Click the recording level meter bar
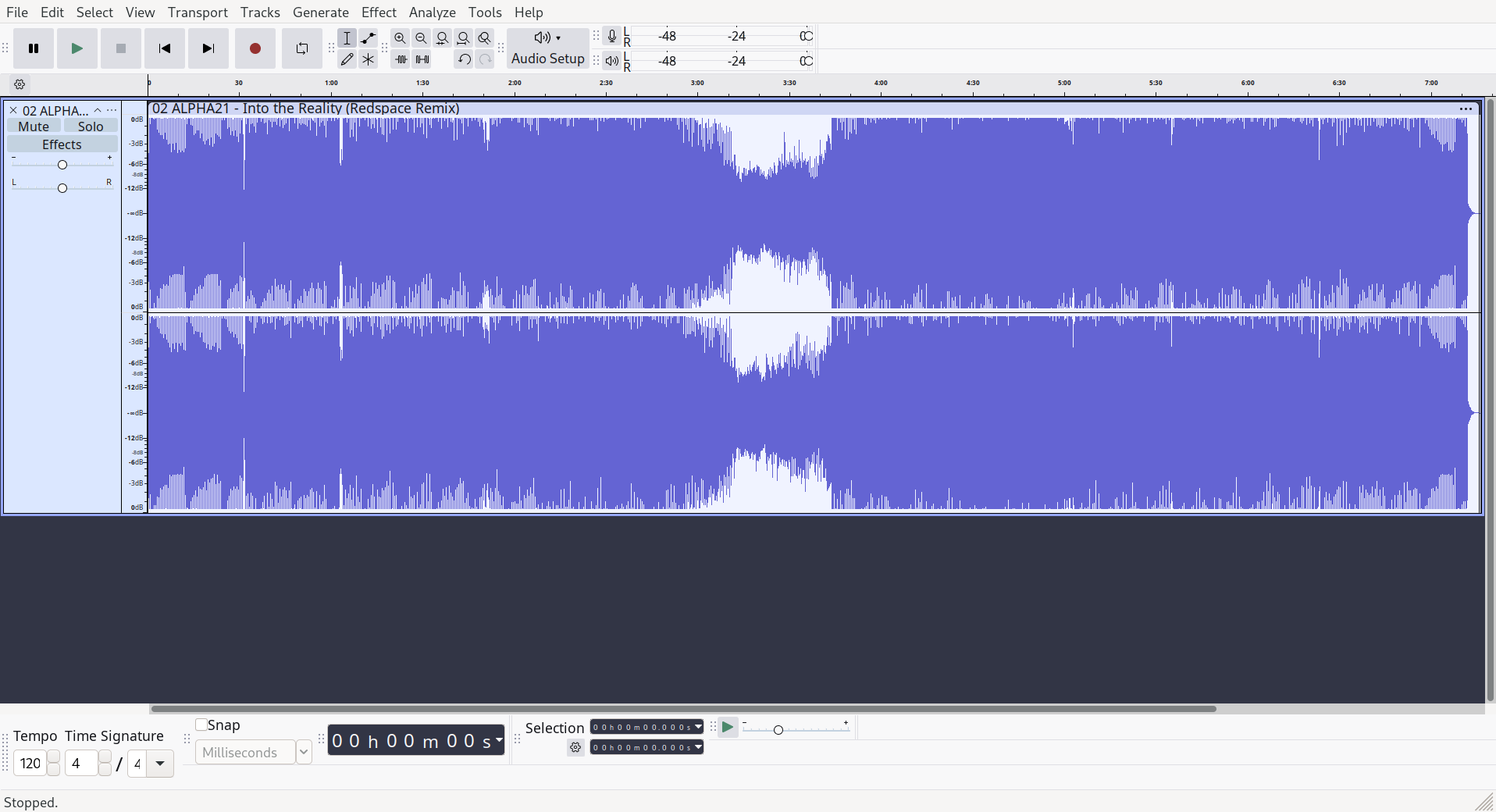This screenshot has height=812, width=1496. 722,36
